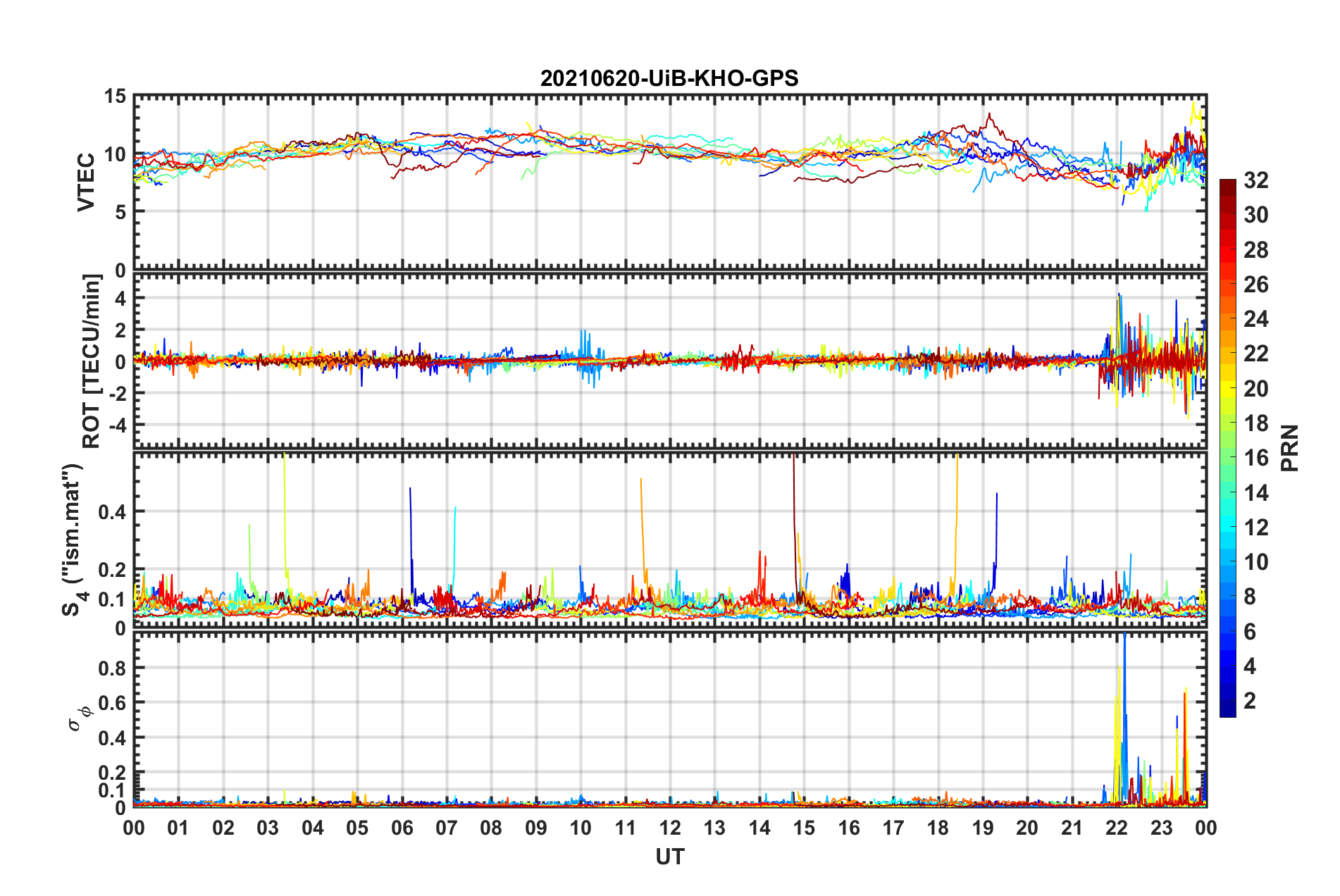Click colorbar tick label 18

pos(1255,423)
